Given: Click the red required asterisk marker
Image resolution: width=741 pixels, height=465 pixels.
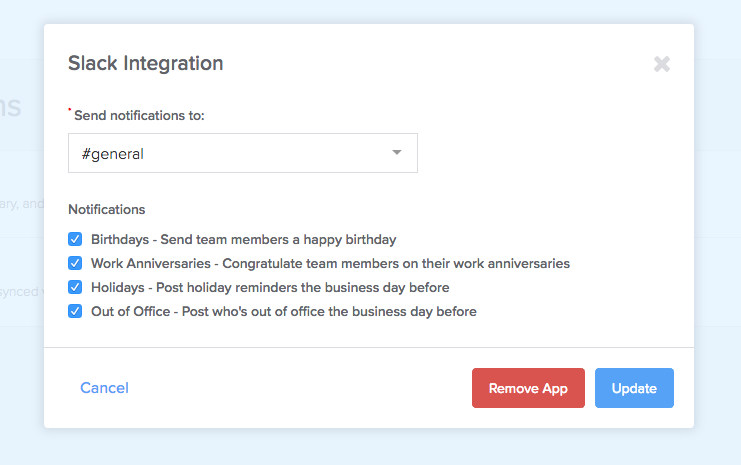Looking at the screenshot, I should pos(70,110).
